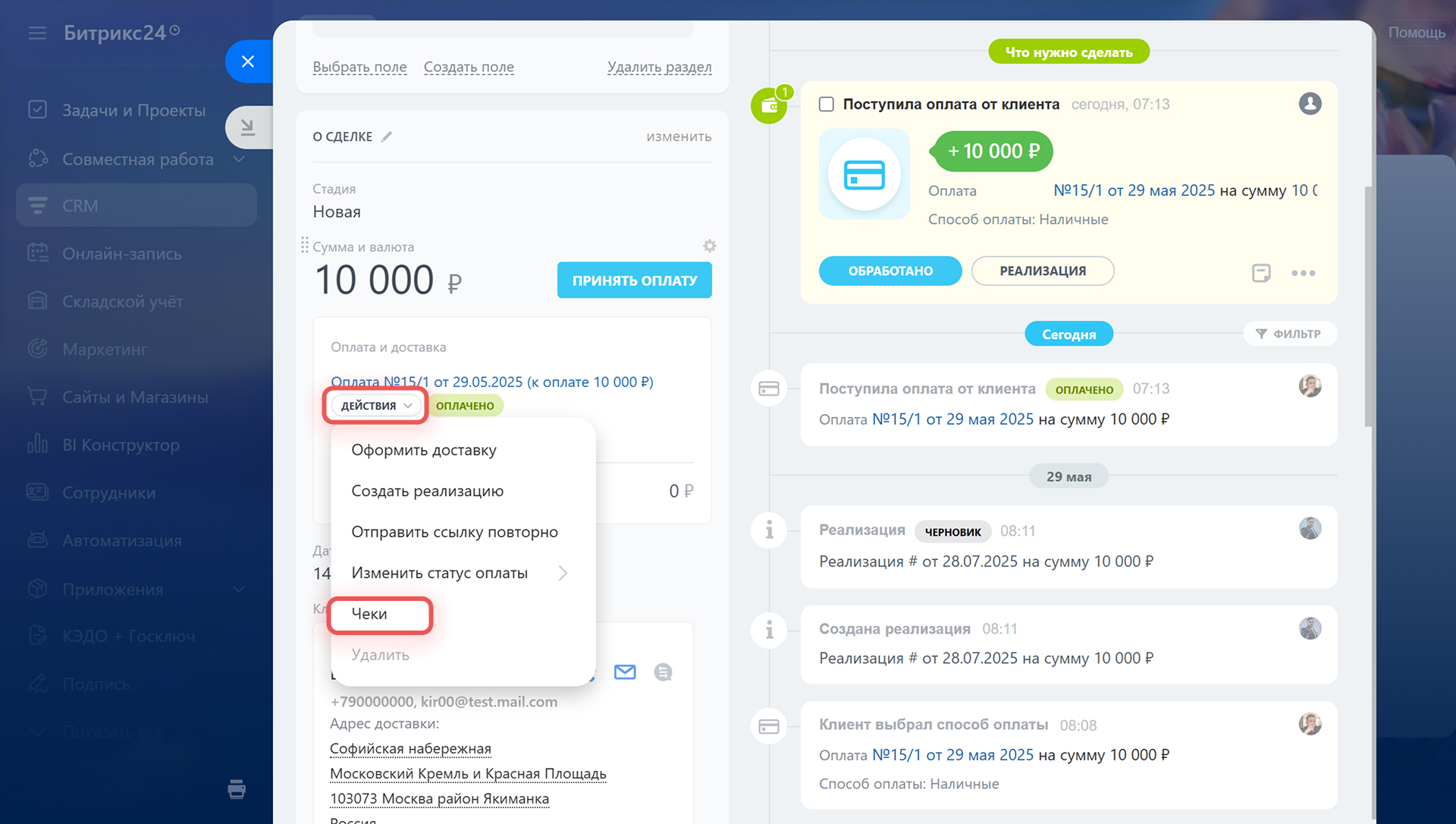Viewport: 1456px width, 824px height.
Task: Click the user avatar icon in payment card
Action: [1310, 104]
